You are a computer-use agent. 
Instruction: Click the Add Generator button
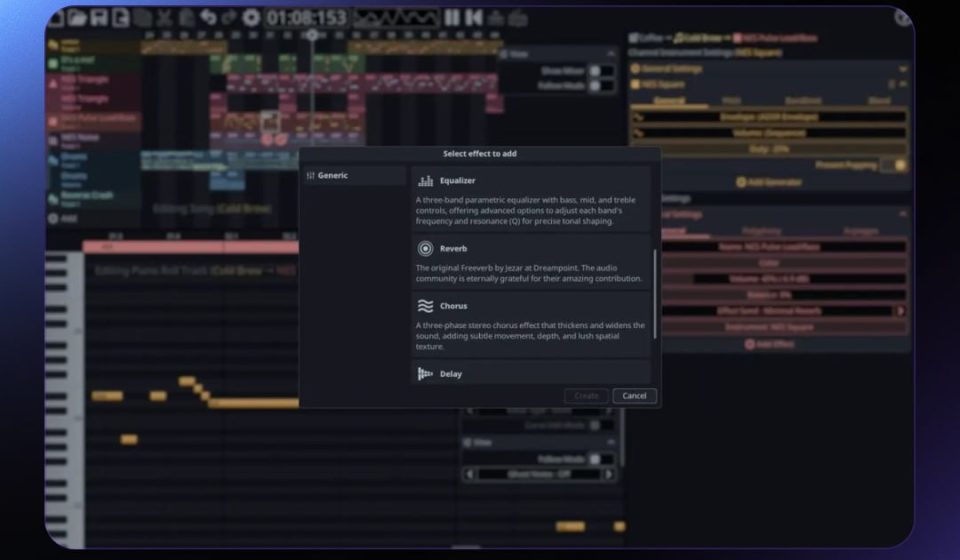click(x=768, y=182)
